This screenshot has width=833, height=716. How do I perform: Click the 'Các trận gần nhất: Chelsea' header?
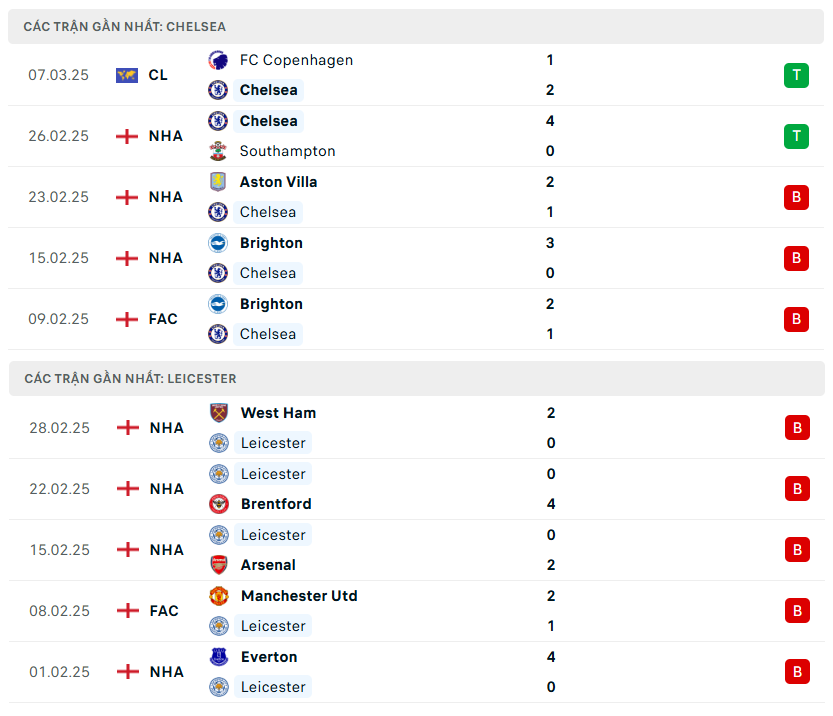click(125, 27)
